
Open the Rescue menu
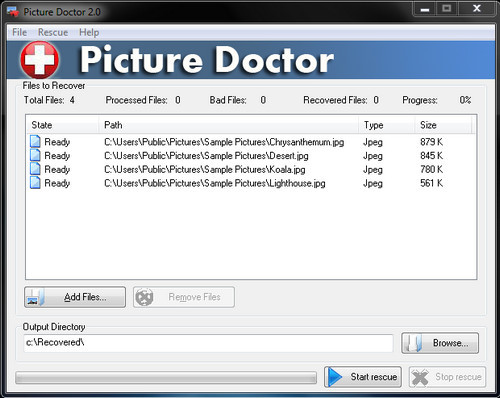click(53, 32)
